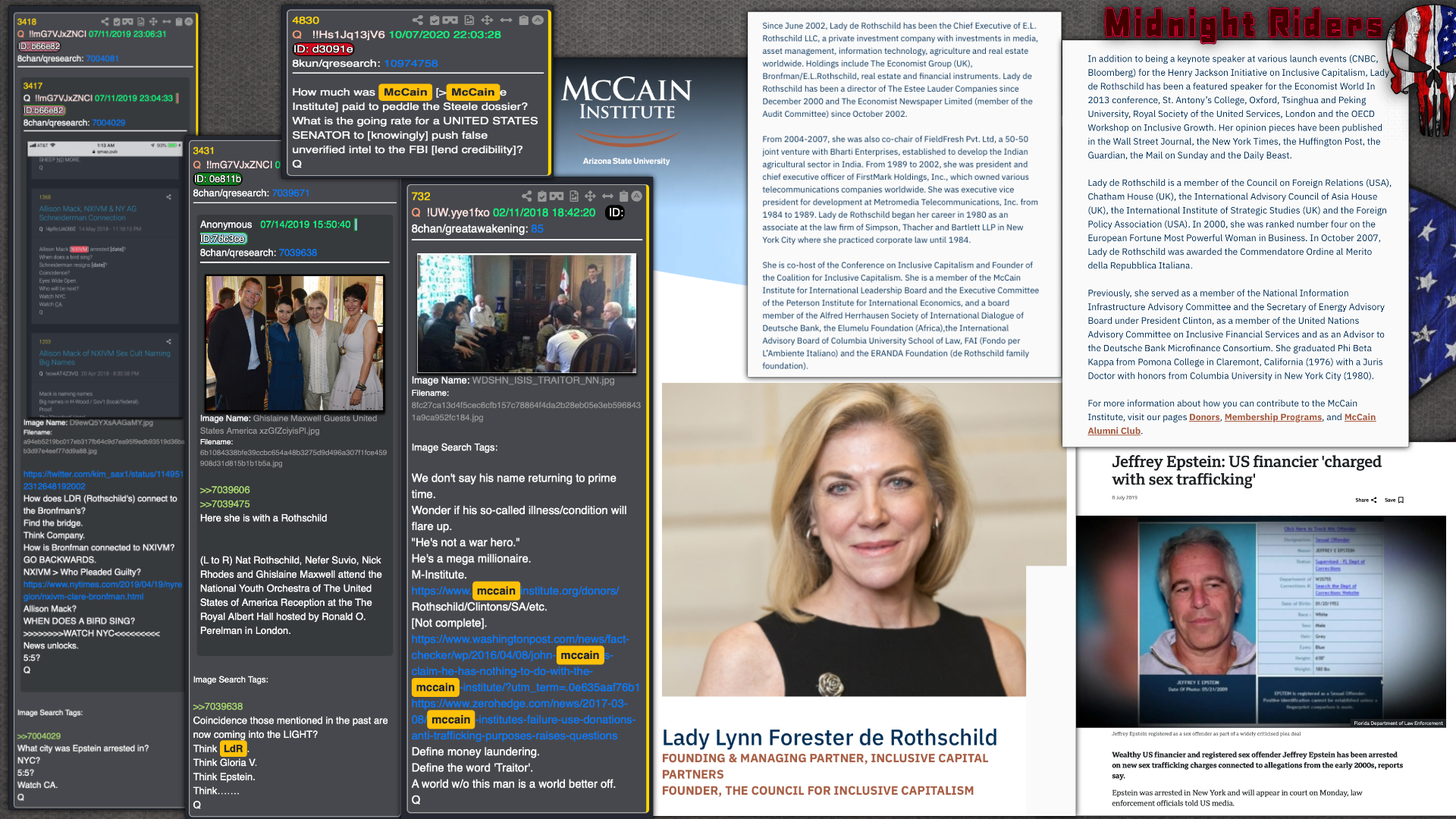The height and width of the screenshot is (819, 1456).
Task: Click the highlighted LdR tag
Action: click(233, 748)
